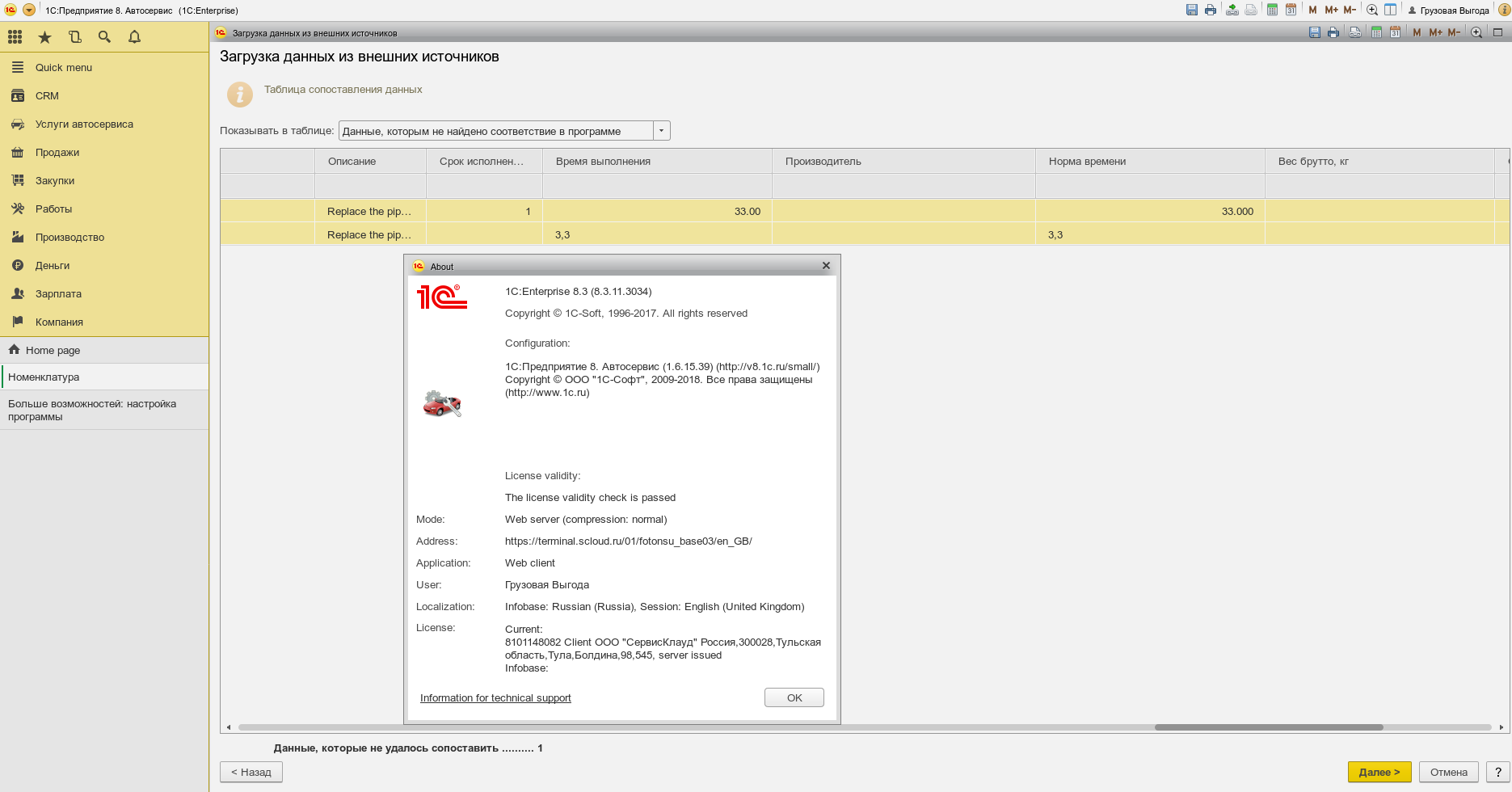Click the Отмена button

click(1449, 772)
